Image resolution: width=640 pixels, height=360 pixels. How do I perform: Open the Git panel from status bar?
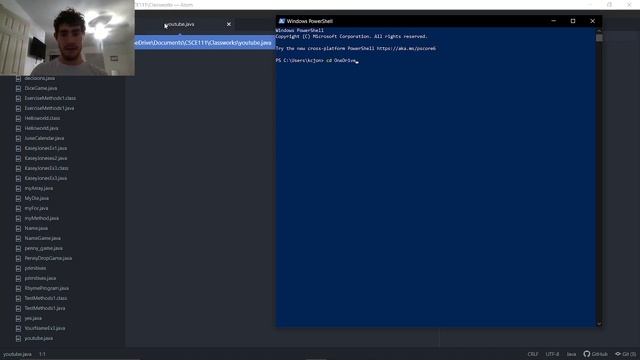(x=626, y=354)
